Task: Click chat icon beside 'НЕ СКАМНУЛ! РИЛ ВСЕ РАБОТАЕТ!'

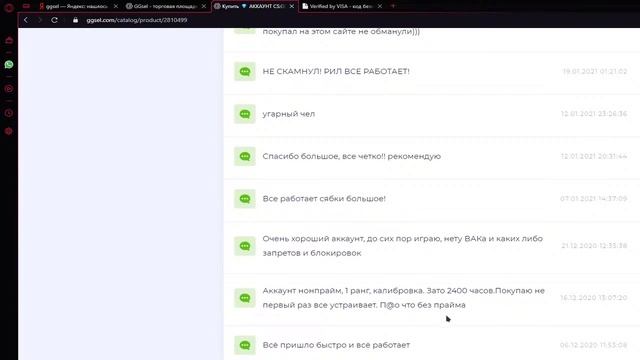Action: click(x=244, y=71)
